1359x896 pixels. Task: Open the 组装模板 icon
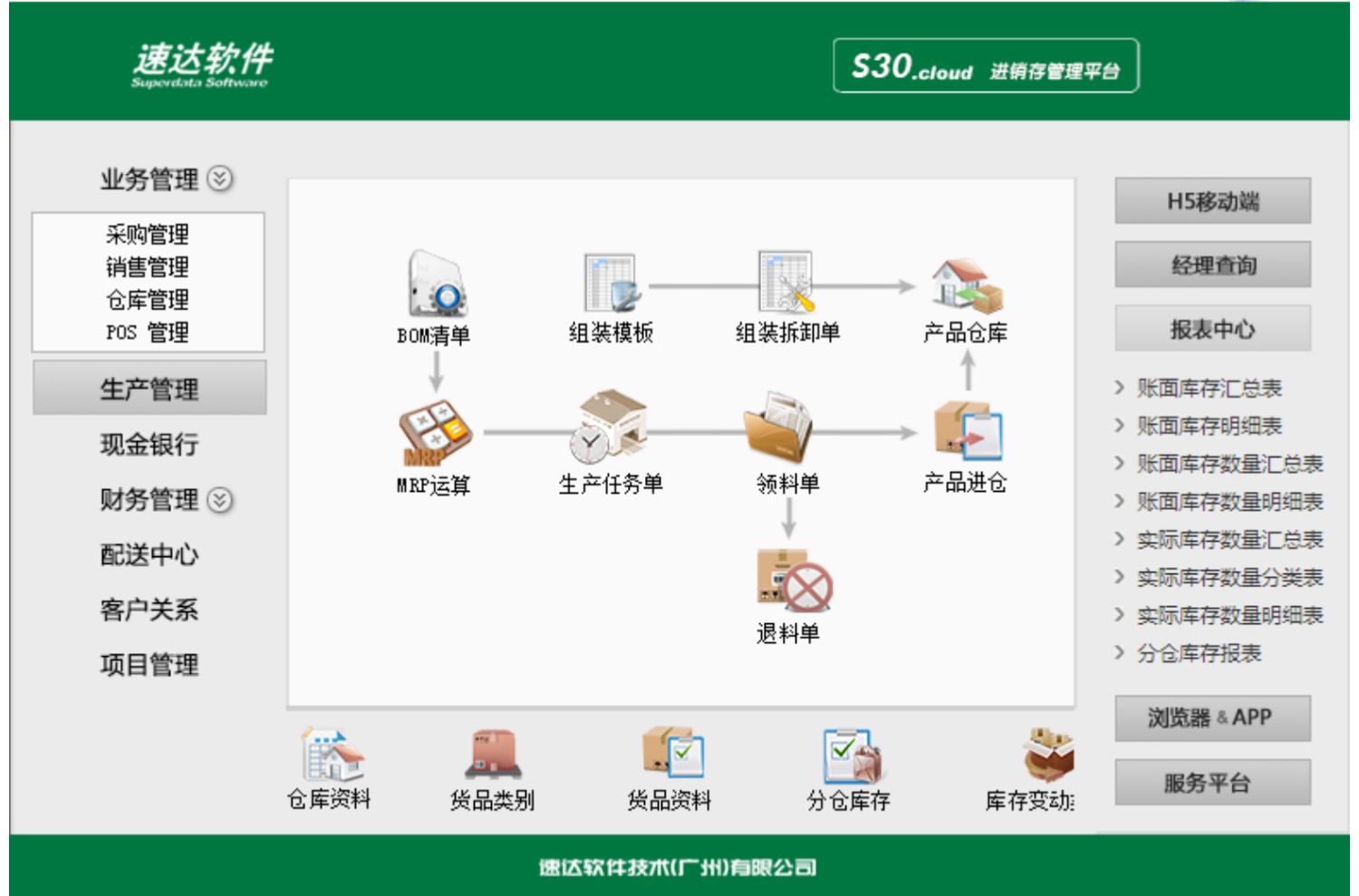tap(612, 283)
